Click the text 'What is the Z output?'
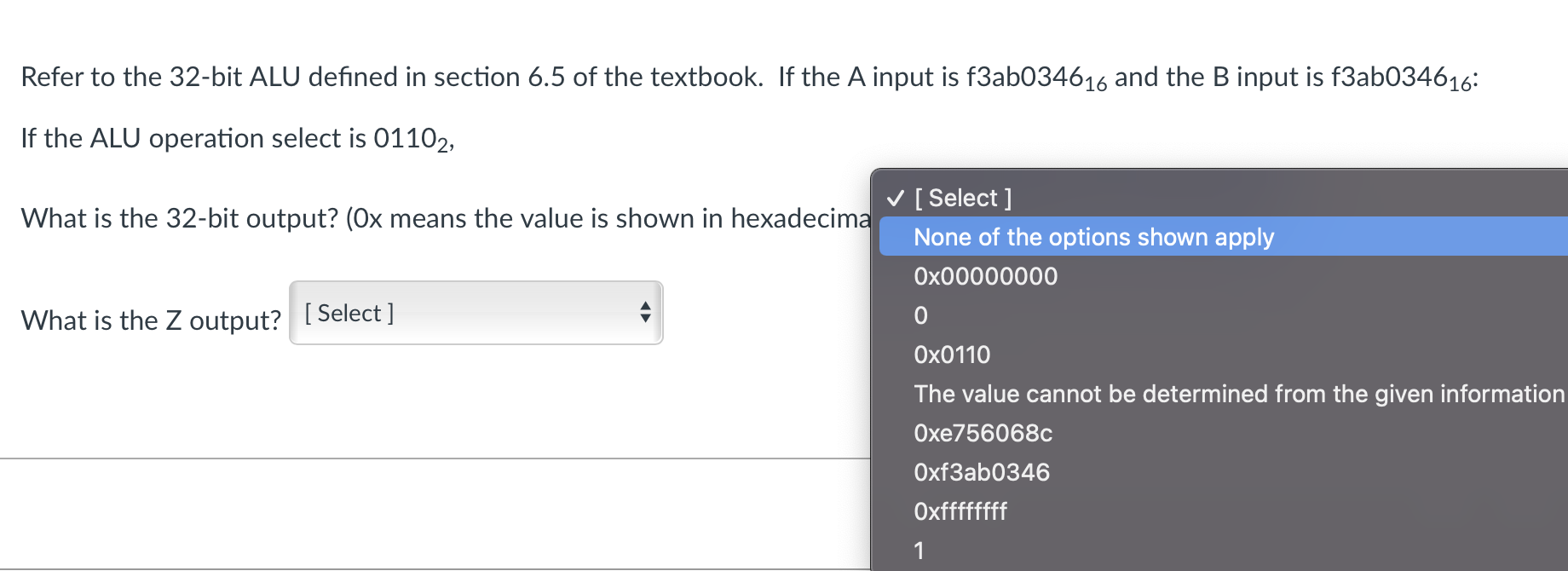Viewport: 1568px width, 571px height. [150, 320]
